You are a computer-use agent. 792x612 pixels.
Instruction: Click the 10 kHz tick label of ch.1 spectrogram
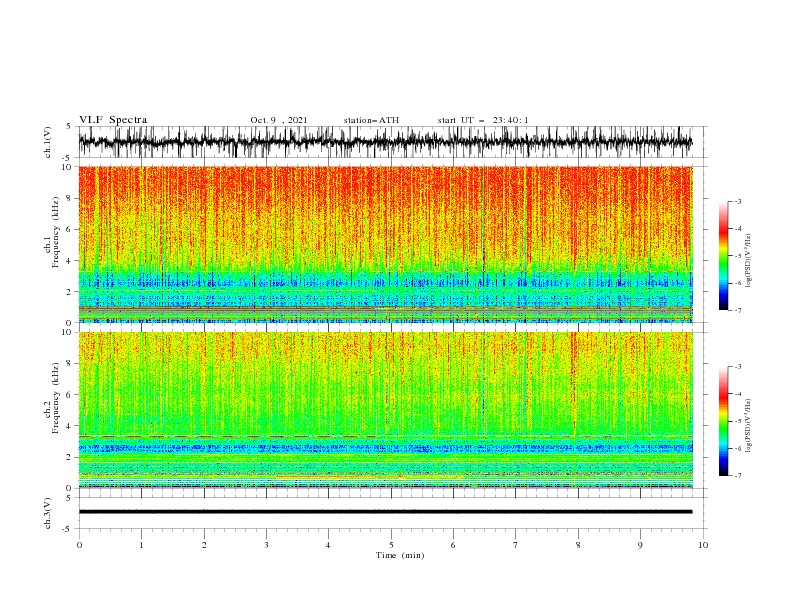coord(66,167)
